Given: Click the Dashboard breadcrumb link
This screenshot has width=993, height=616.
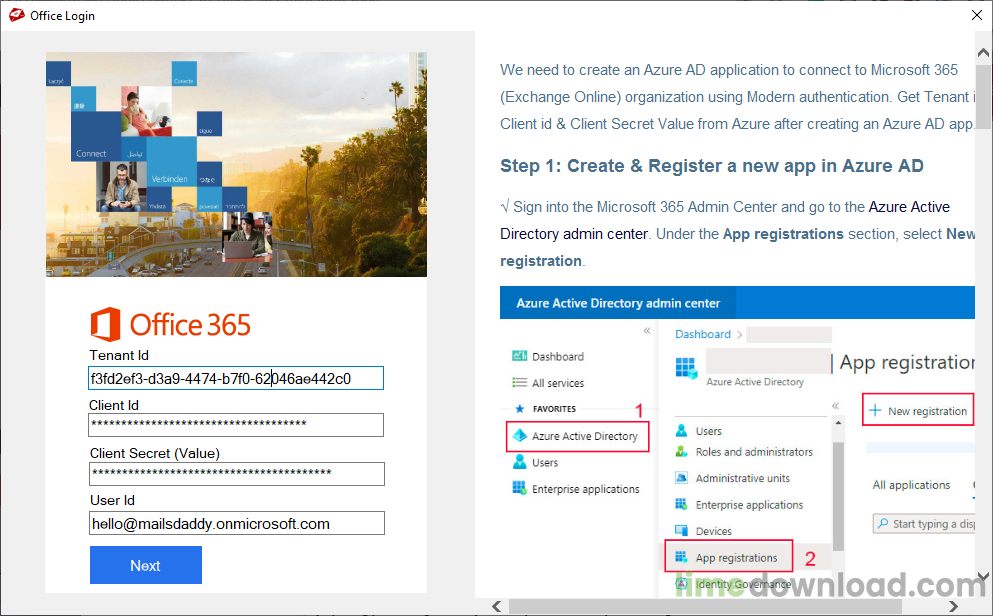Looking at the screenshot, I should pyautogui.click(x=703, y=334).
